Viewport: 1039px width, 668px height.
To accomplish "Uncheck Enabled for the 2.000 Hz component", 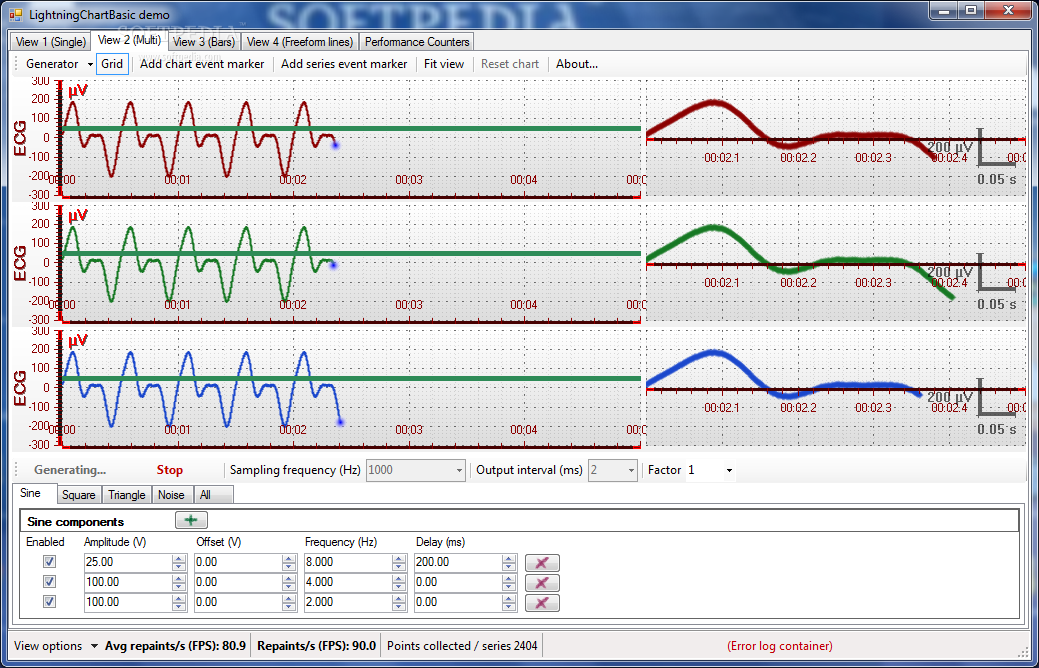I will (x=49, y=601).
